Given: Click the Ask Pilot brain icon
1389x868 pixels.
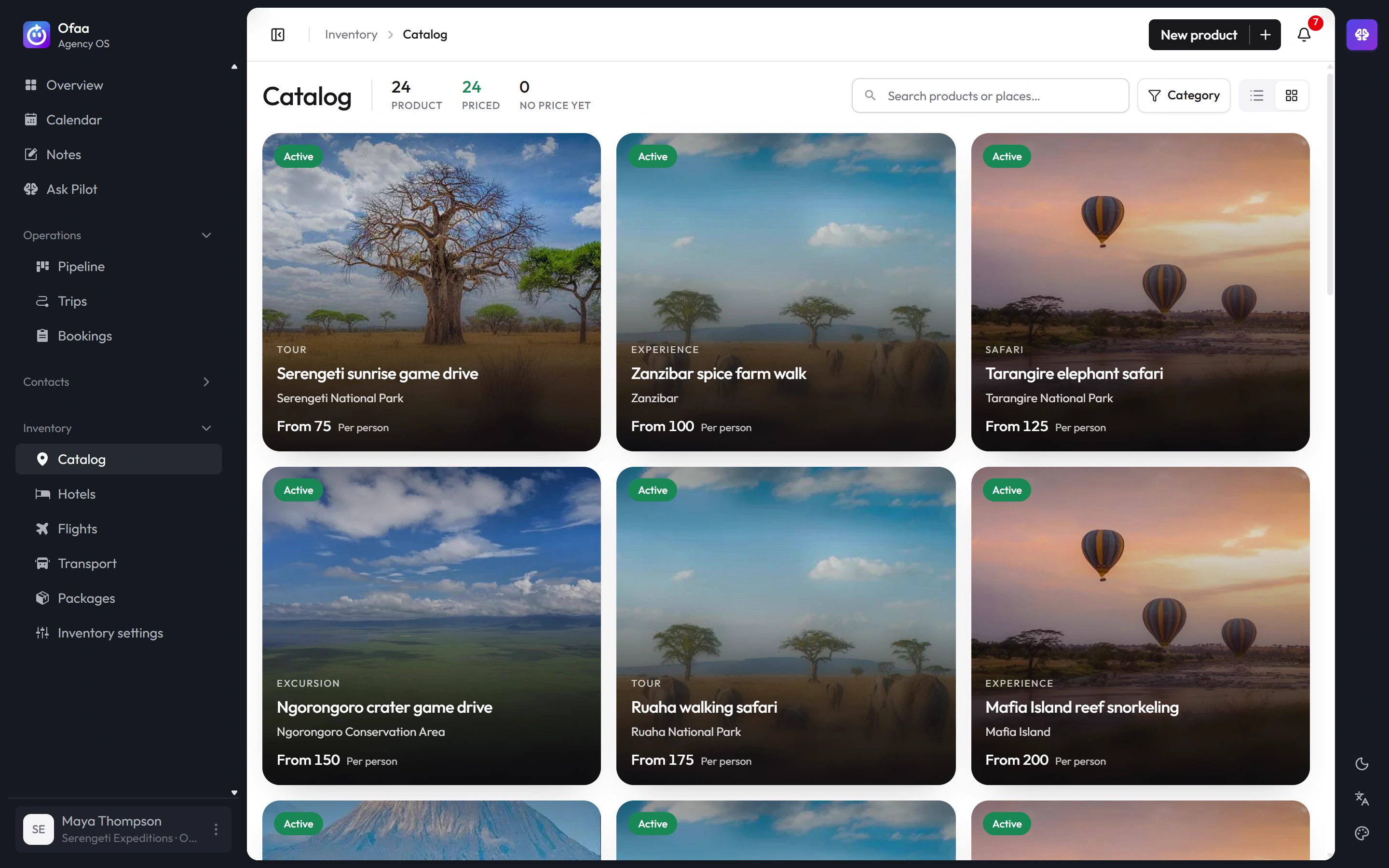Looking at the screenshot, I should (x=31, y=189).
